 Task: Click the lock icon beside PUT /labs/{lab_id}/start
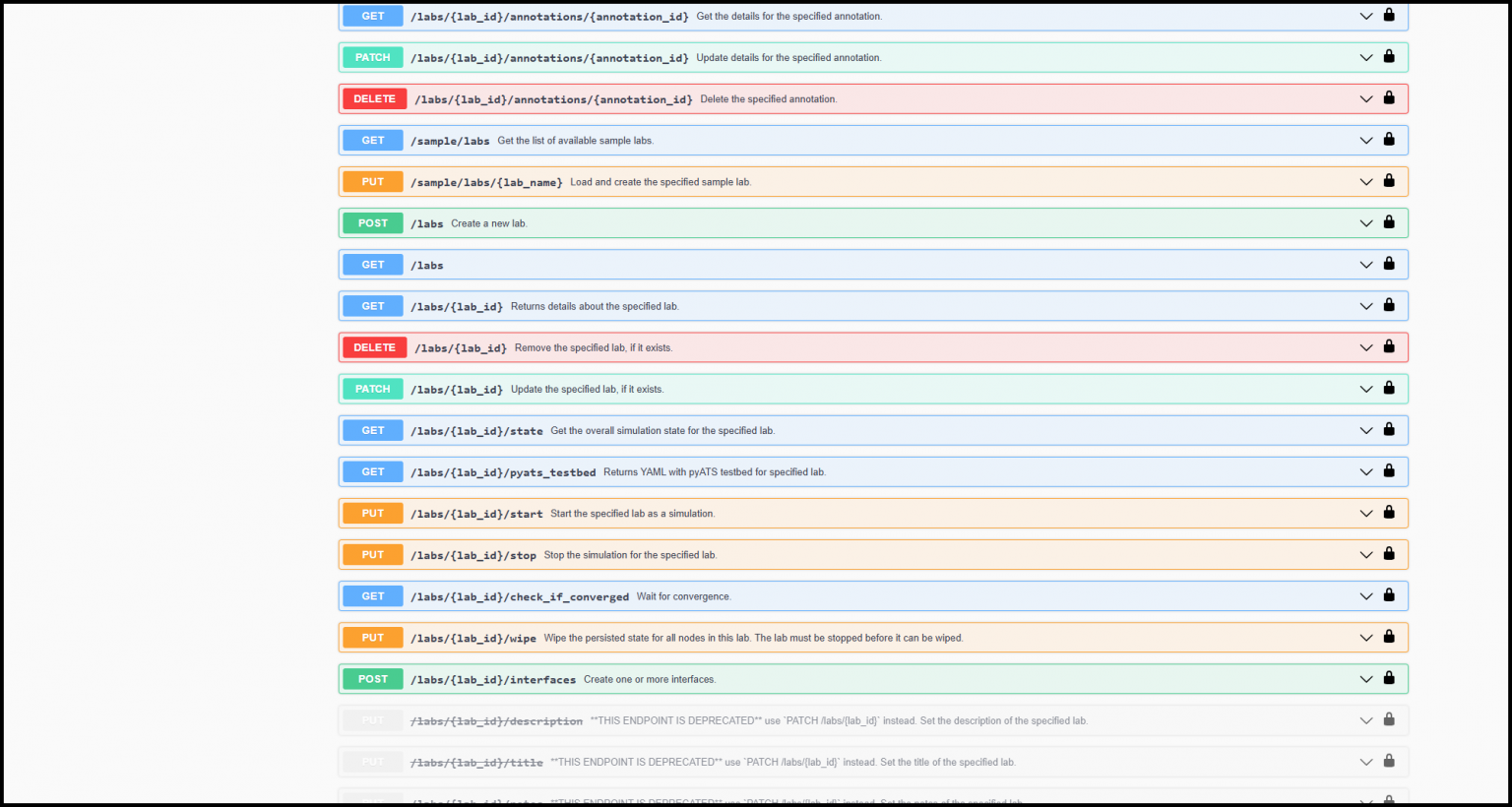1389,513
